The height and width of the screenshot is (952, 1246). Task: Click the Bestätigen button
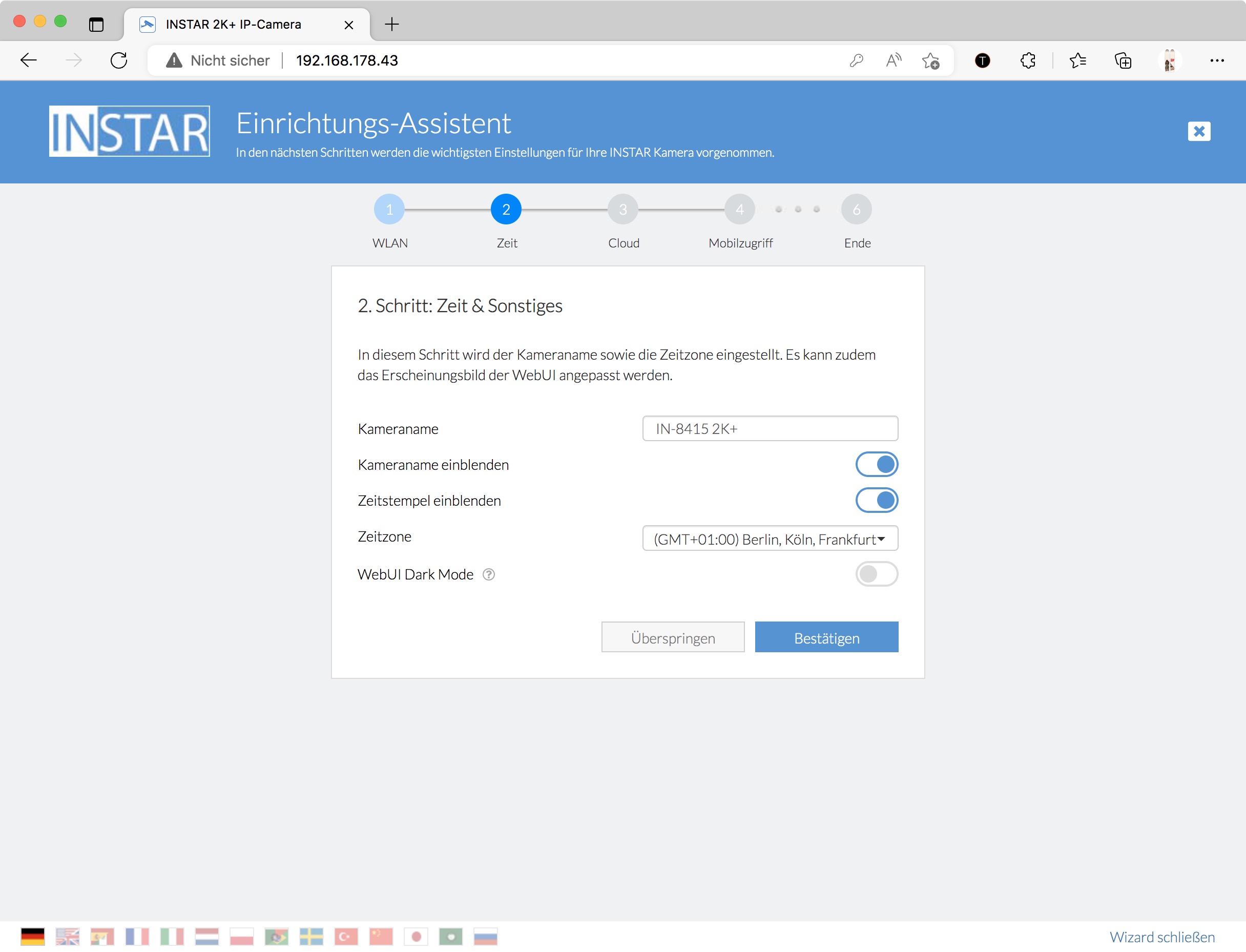pos(826,637)
